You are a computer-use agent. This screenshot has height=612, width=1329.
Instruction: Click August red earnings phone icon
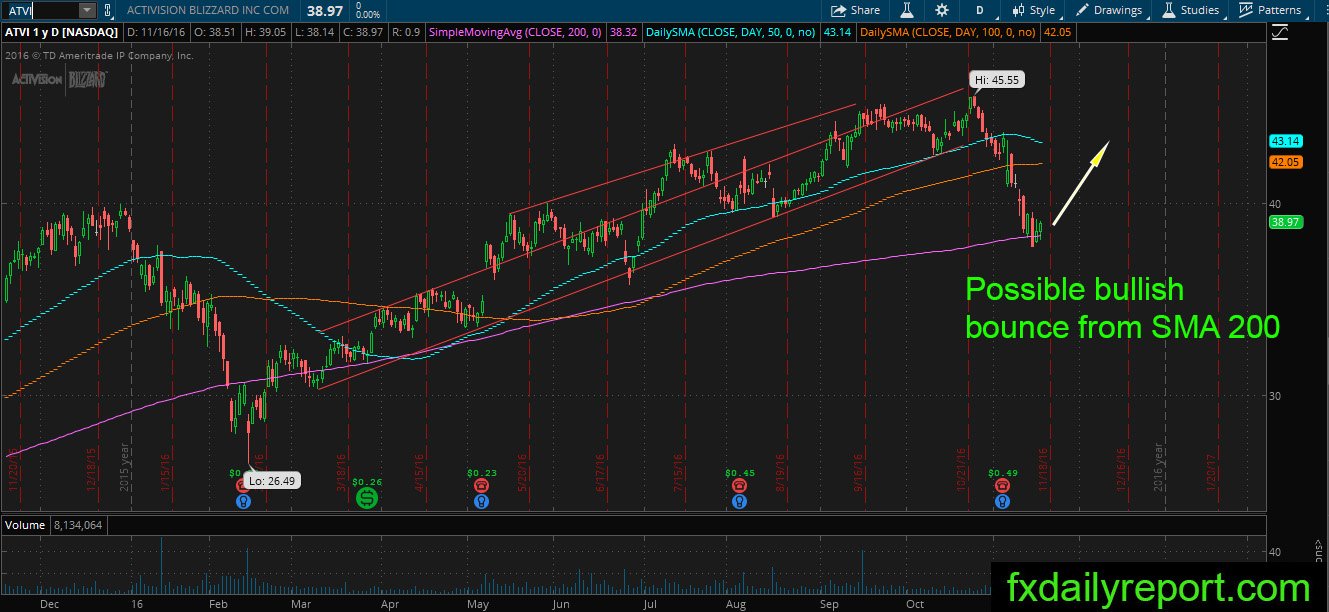coord(739,485)
